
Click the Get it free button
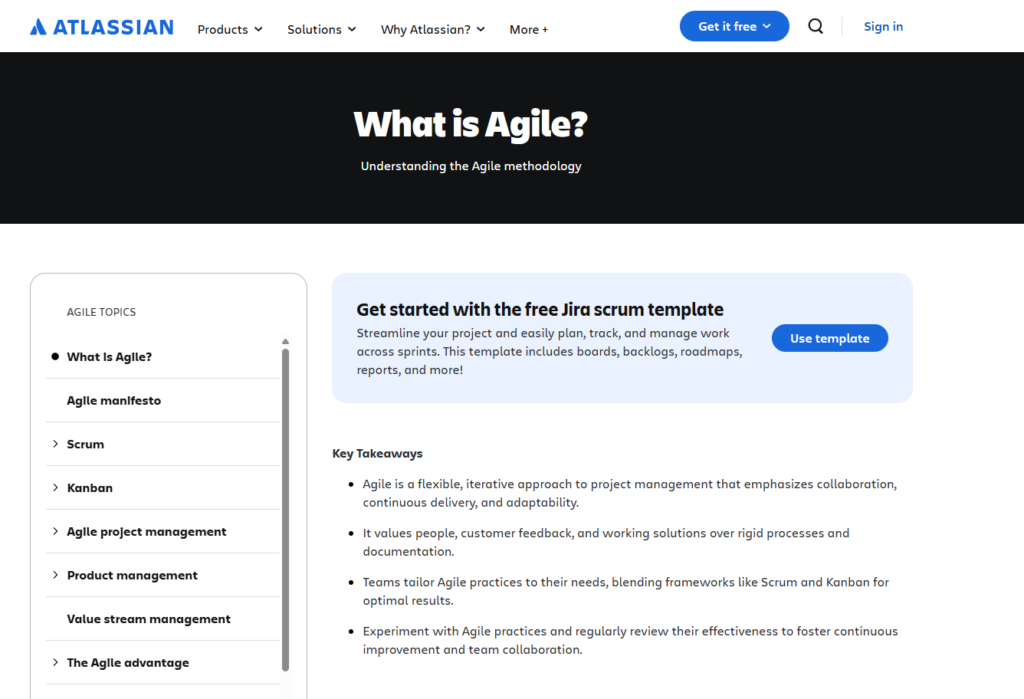pyautogui.click(x=734, y=26)
